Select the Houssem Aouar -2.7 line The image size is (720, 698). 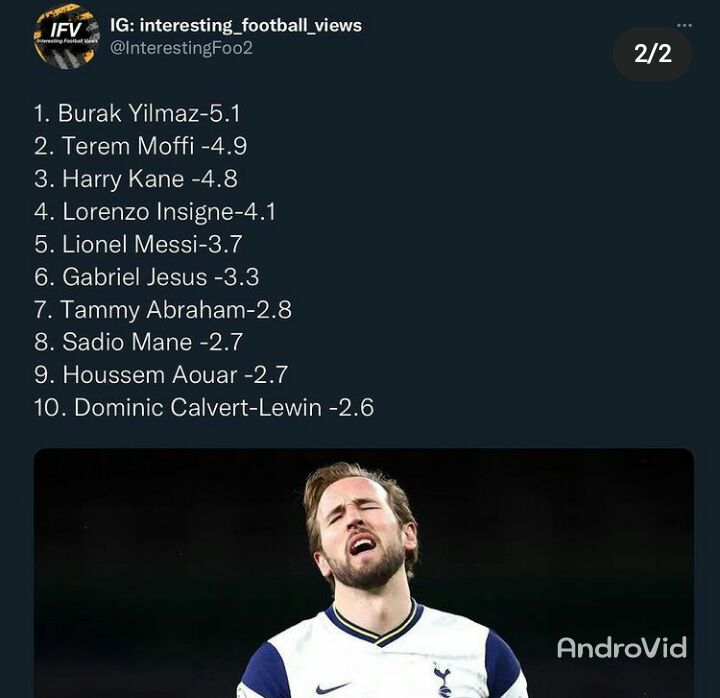coord(161,375)
